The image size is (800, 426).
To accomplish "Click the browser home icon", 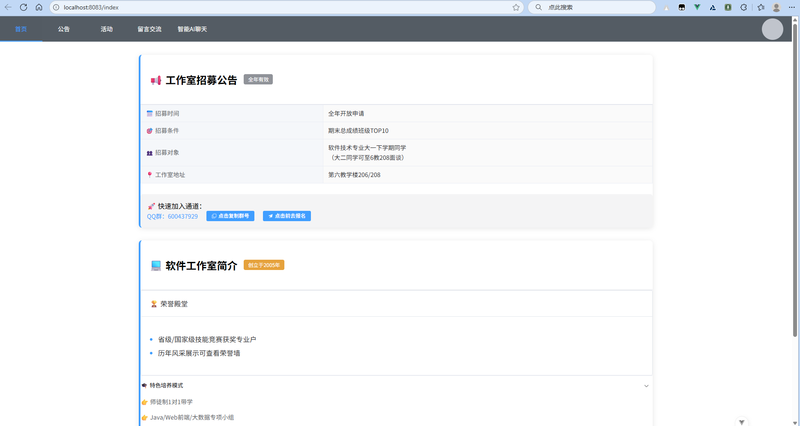I will [x=38, y=7].
